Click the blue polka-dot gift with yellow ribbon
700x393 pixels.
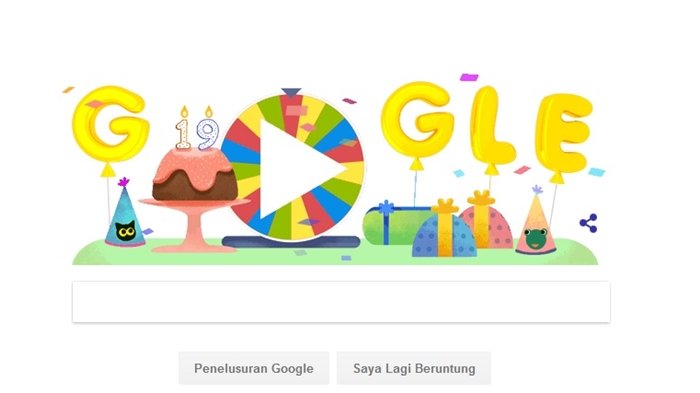point(444,232)
